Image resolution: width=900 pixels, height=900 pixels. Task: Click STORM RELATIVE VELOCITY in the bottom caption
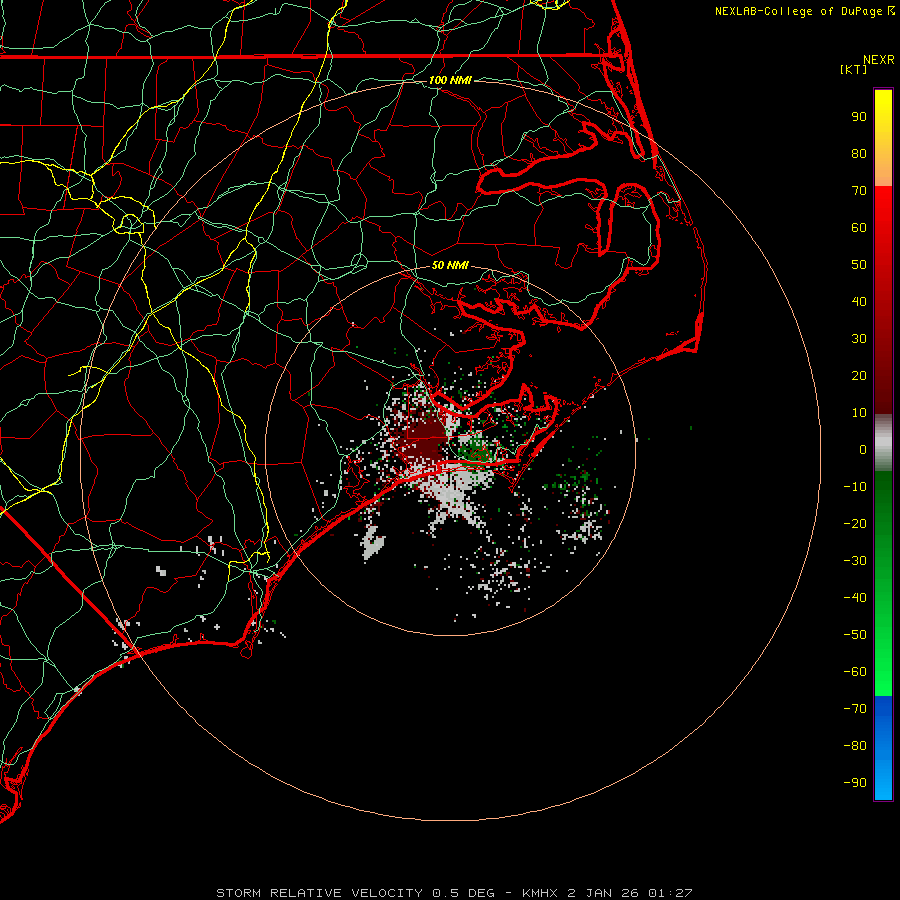(319, 893)
